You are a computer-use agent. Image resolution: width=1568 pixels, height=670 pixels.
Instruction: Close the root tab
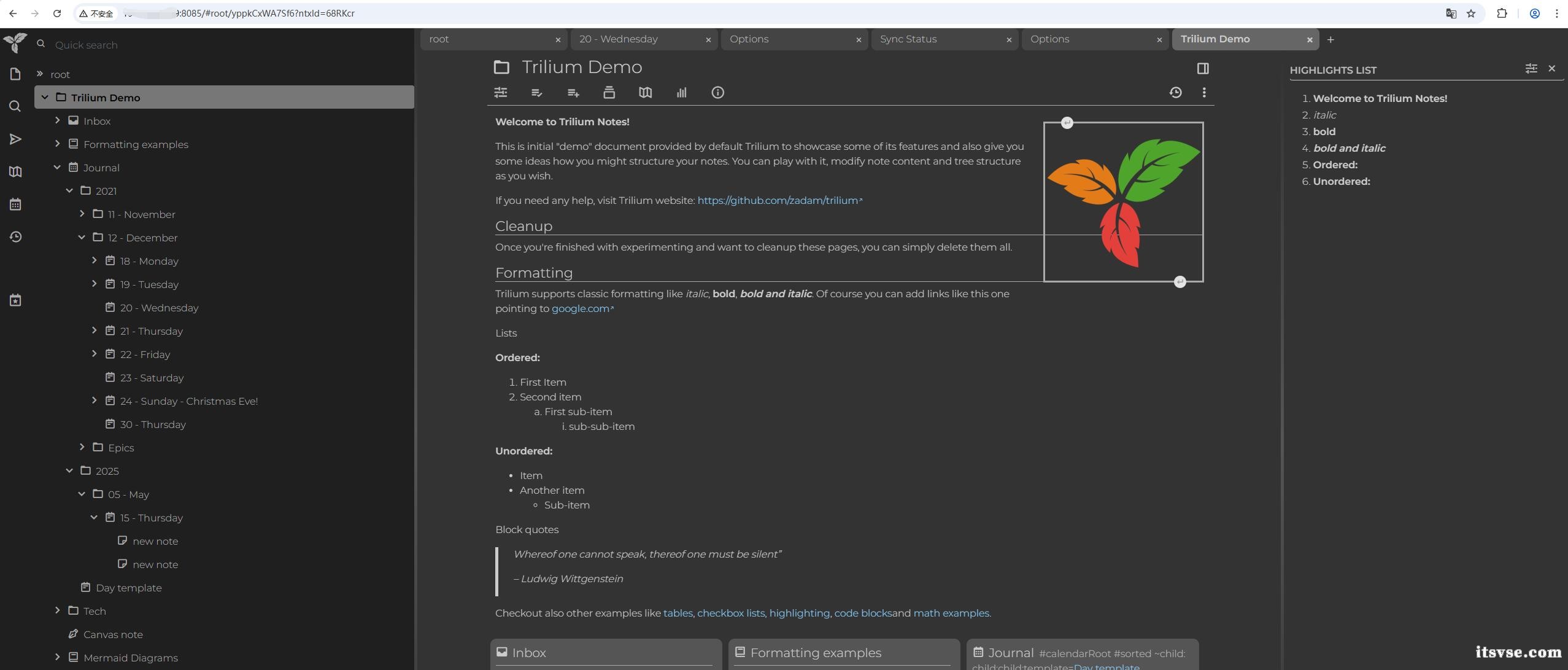(558, 40)
